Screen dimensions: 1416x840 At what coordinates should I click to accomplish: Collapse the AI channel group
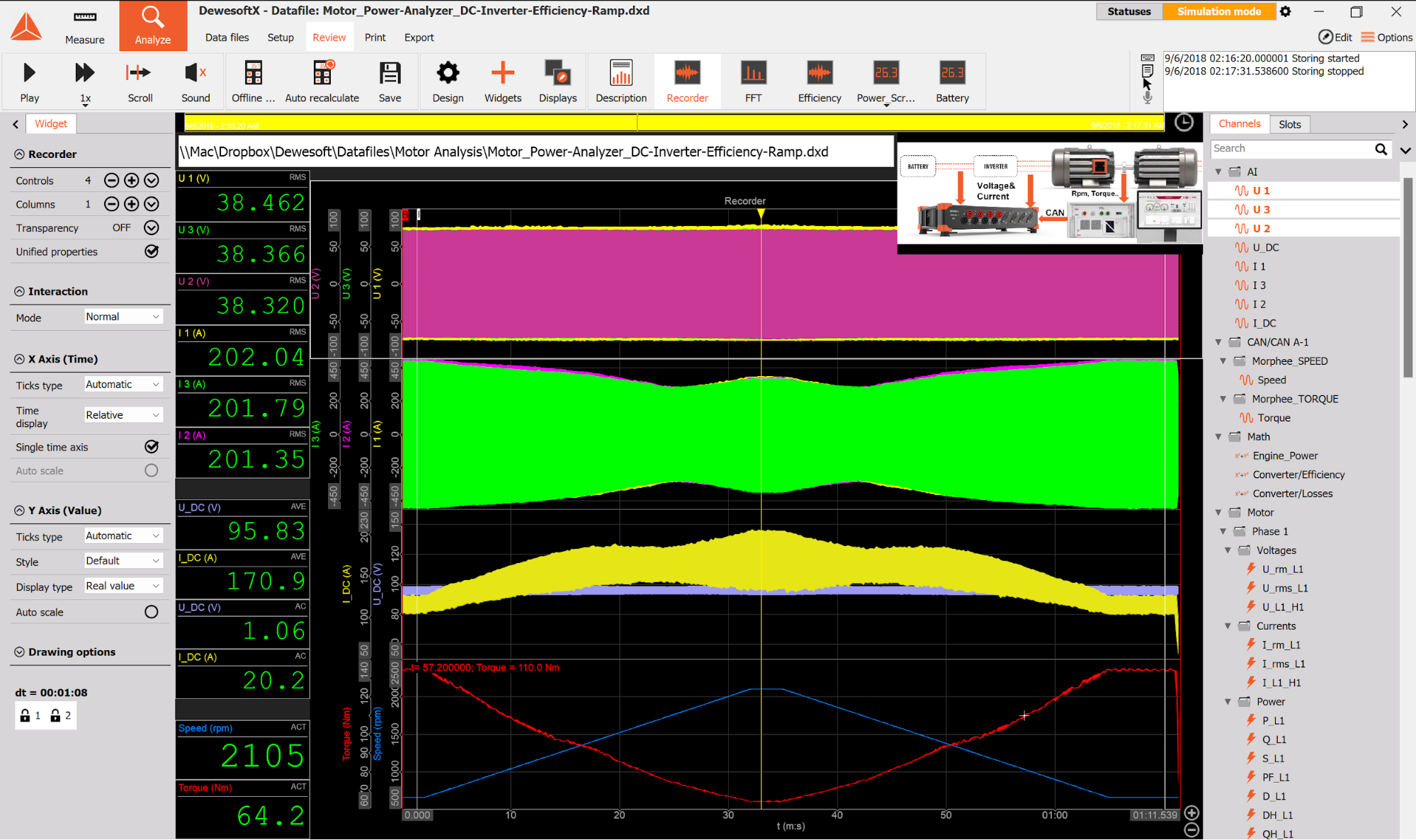click(1218, 171)
